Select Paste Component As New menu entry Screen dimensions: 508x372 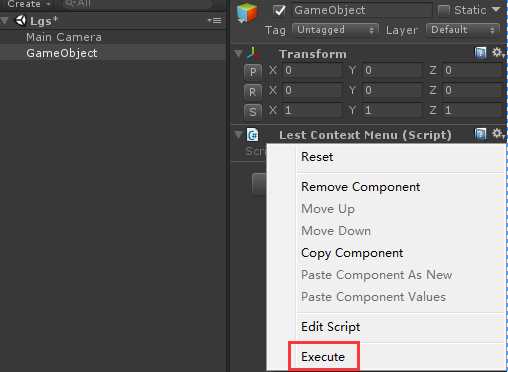[x=387, y=275]
